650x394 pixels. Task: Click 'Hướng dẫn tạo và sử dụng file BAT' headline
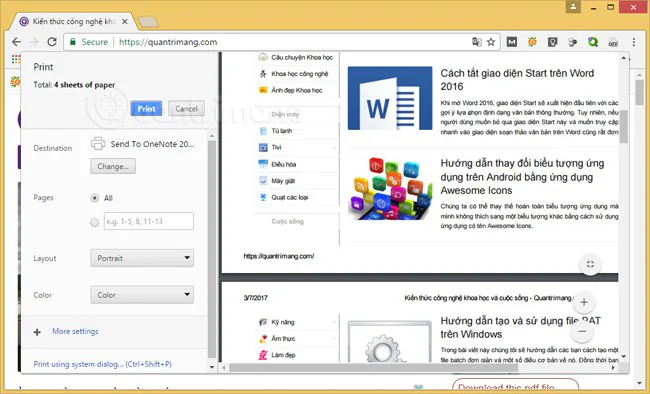(x=520, y=327)
